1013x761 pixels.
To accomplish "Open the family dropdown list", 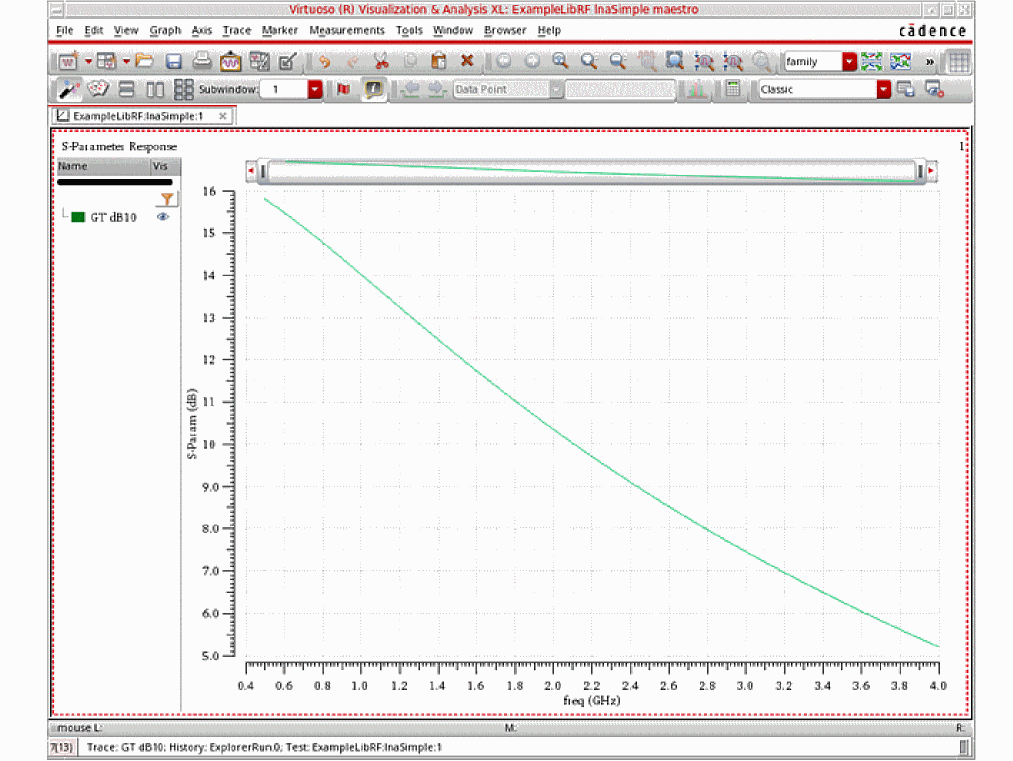I will tap(849, 62).
